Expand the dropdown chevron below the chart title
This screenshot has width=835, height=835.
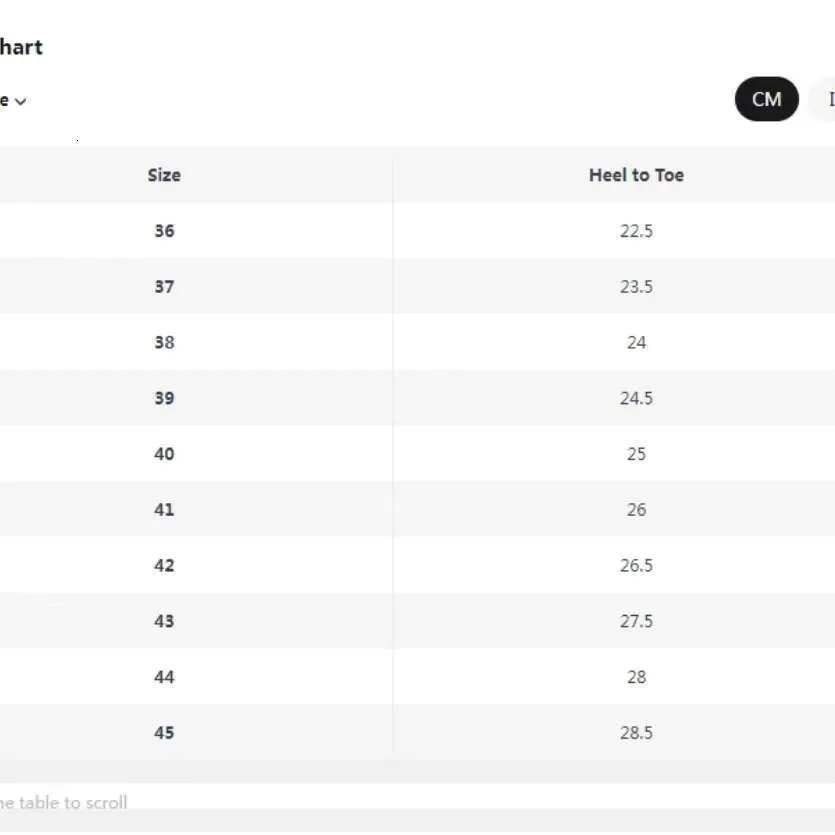[20, 101]
